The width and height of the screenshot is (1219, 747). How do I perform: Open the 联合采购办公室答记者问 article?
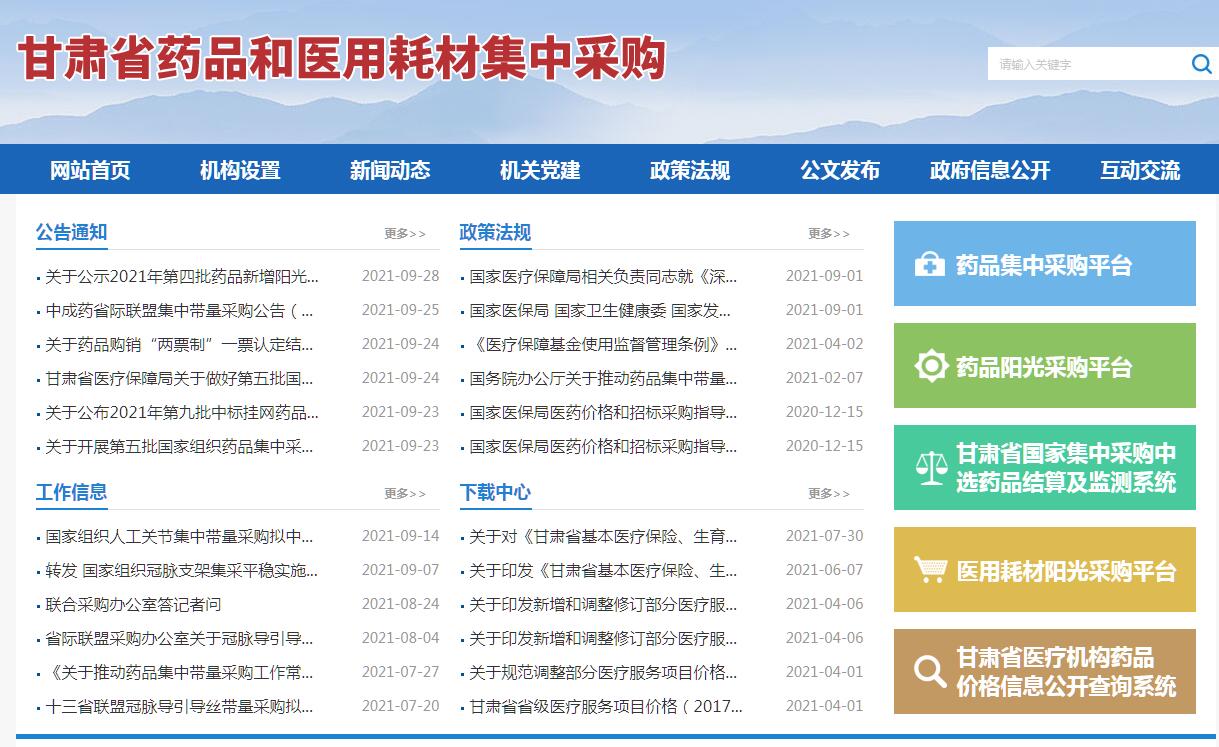coord(134,604)
